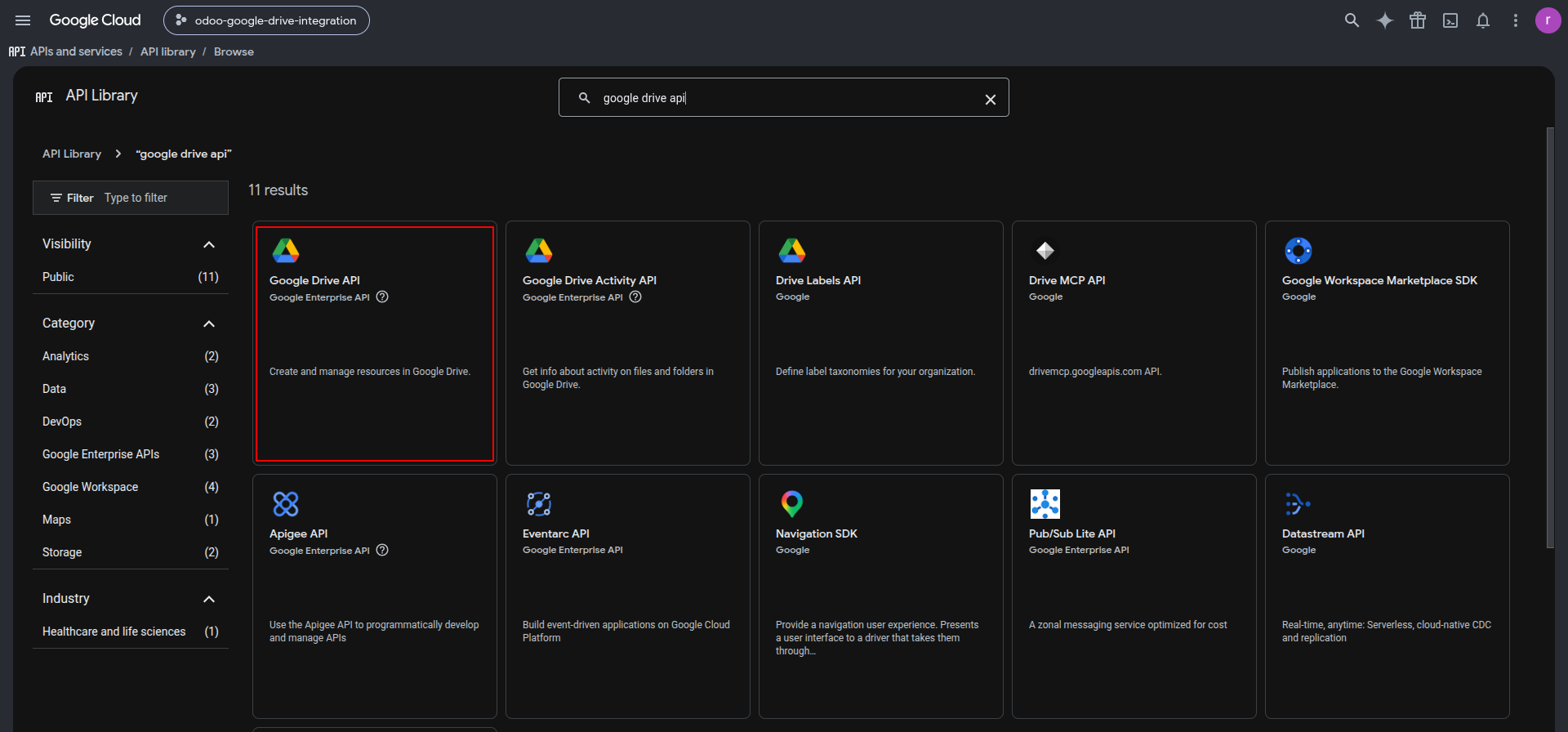Screen dimensions: 1568x732
Task: Click into the google drive api search field
Action: coord(784,98)
